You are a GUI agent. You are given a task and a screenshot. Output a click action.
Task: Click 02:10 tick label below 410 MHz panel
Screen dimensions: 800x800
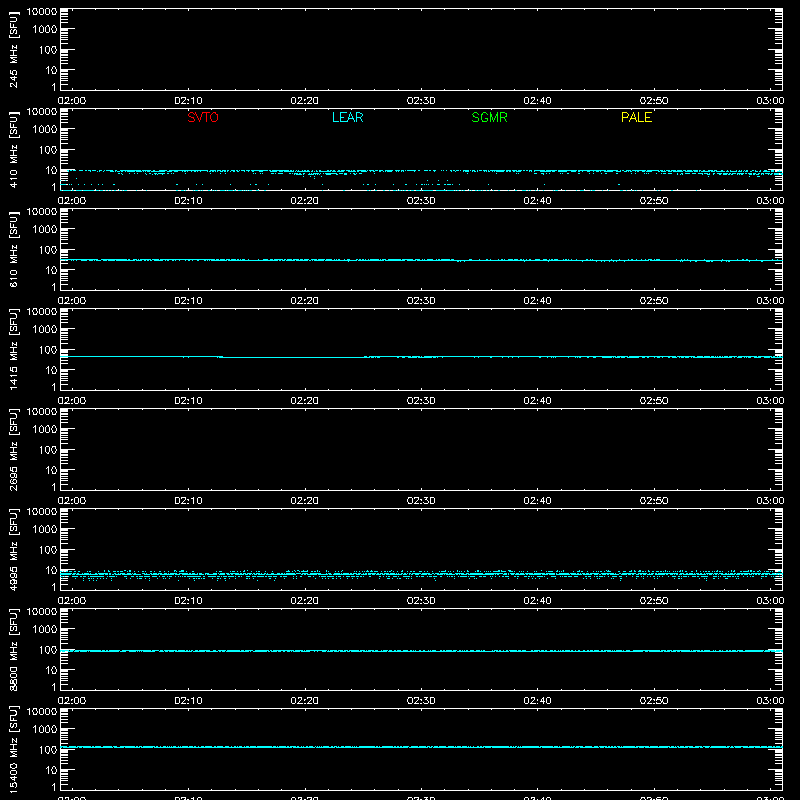pos(188,201)
